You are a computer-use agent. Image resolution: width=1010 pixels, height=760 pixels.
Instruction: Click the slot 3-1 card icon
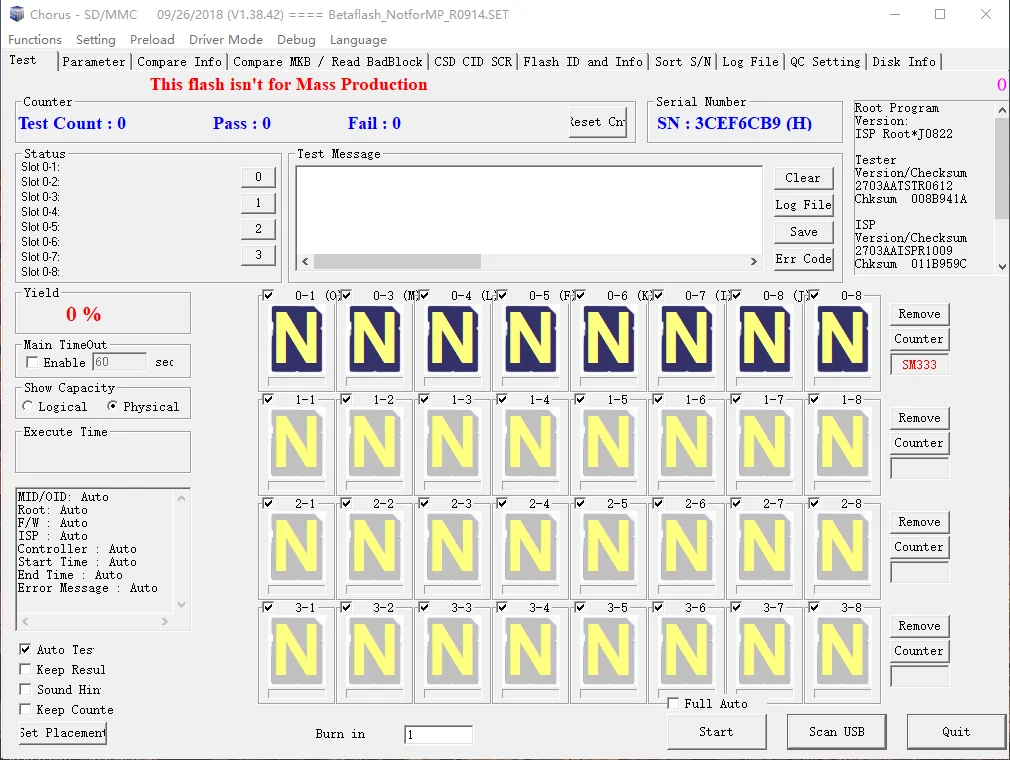[x=296, y=651]
